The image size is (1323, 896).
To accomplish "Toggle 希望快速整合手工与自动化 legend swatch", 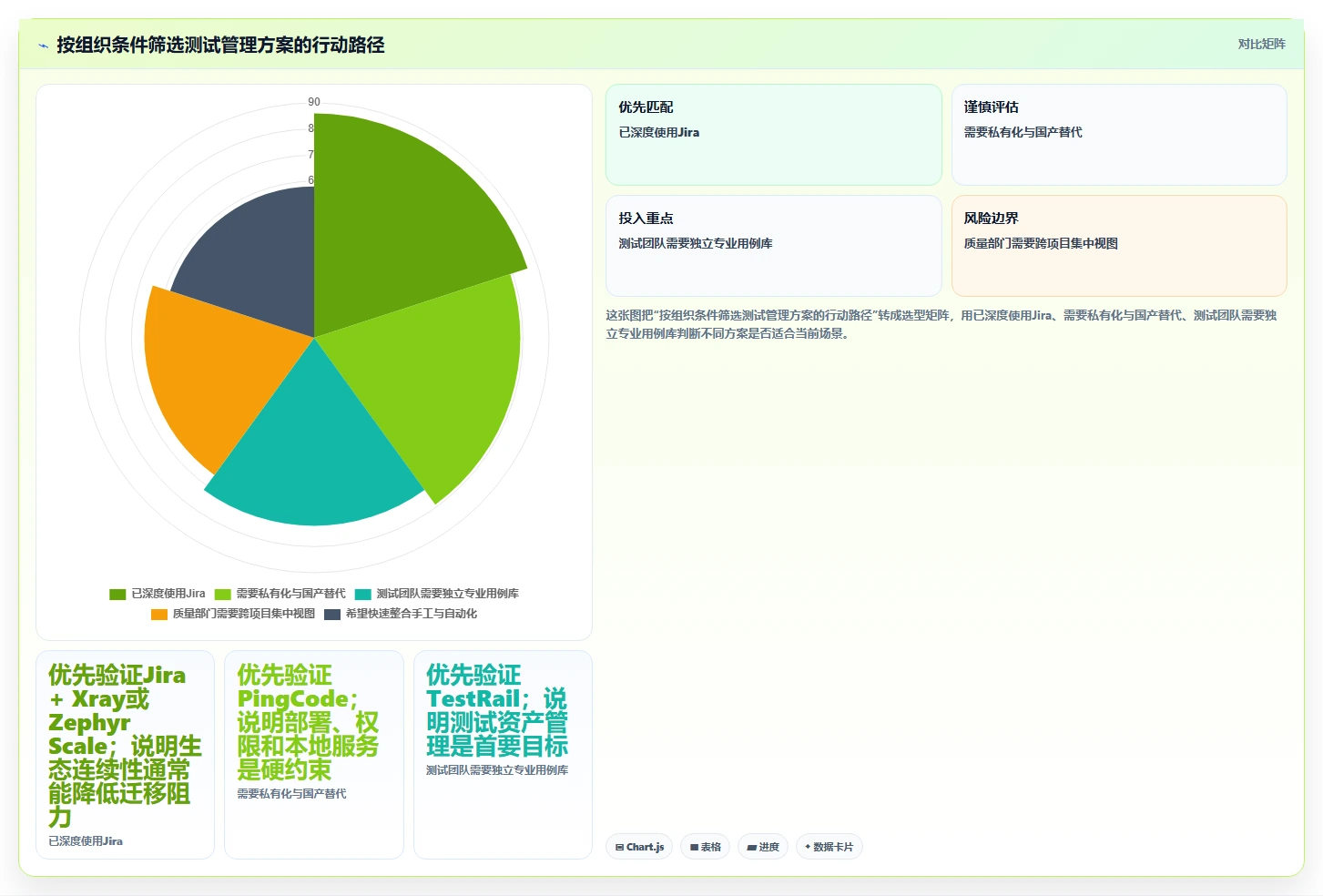I will [x=332, y=614].
